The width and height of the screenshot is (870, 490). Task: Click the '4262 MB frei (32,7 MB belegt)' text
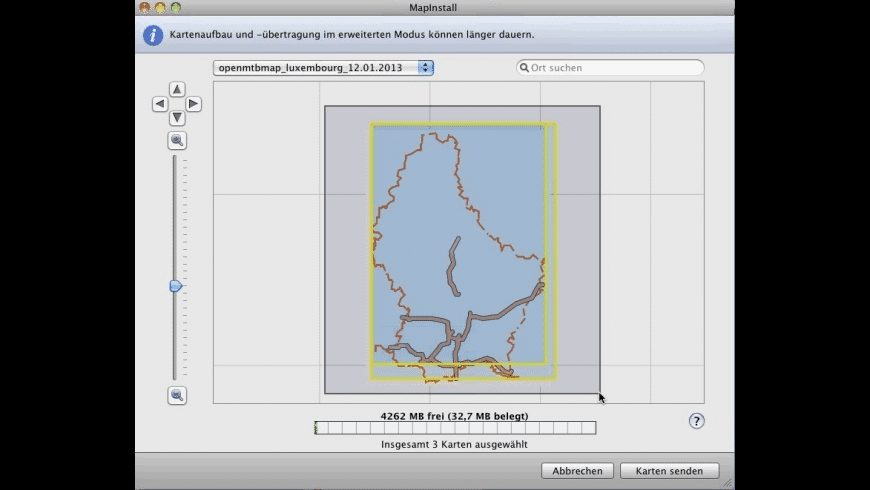(454, 416)
